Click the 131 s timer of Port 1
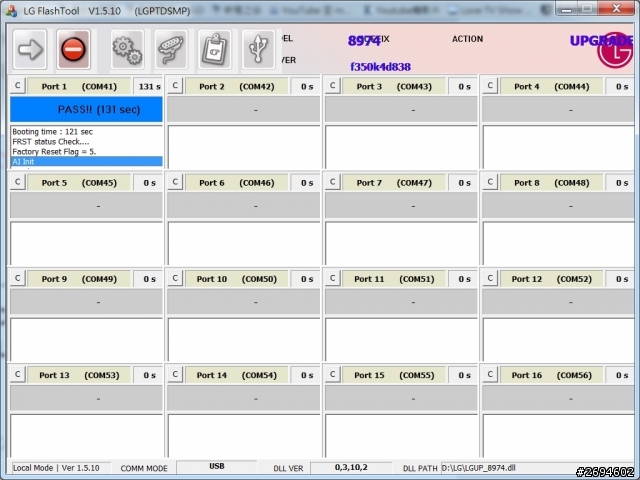 149,87
